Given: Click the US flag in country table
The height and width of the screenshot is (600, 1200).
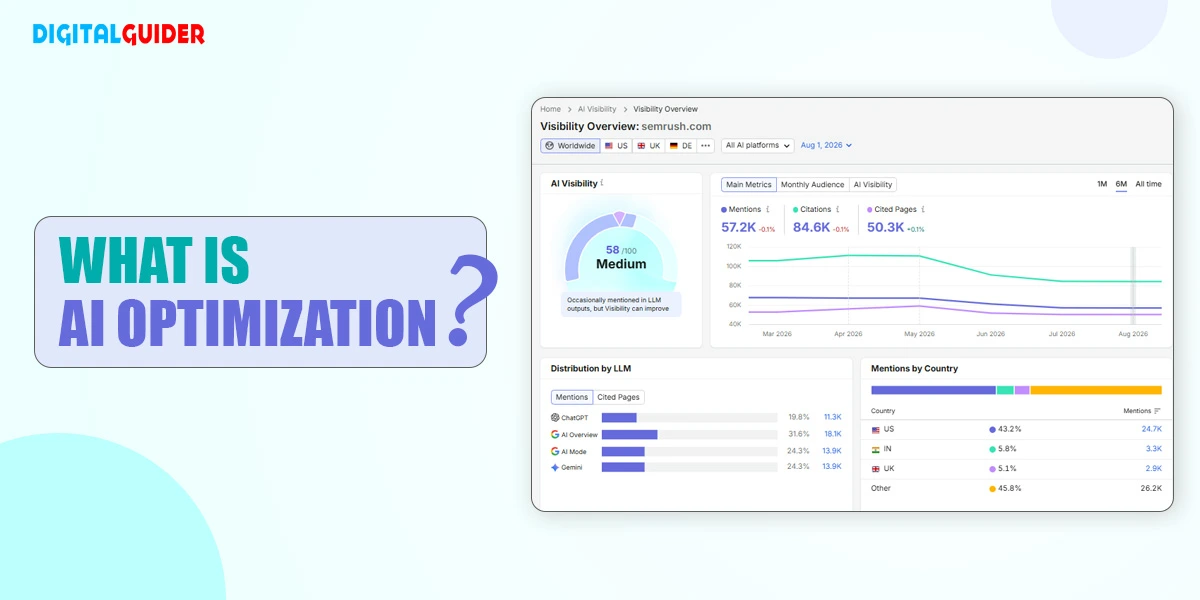Looking at the screenshot, I should (876, 429).
